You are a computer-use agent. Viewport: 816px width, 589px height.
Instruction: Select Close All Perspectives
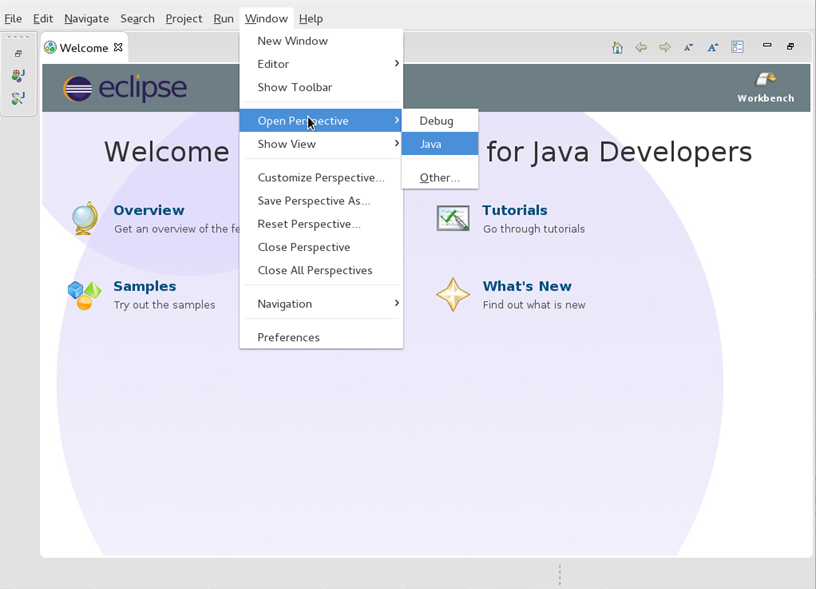pos(321,271)
